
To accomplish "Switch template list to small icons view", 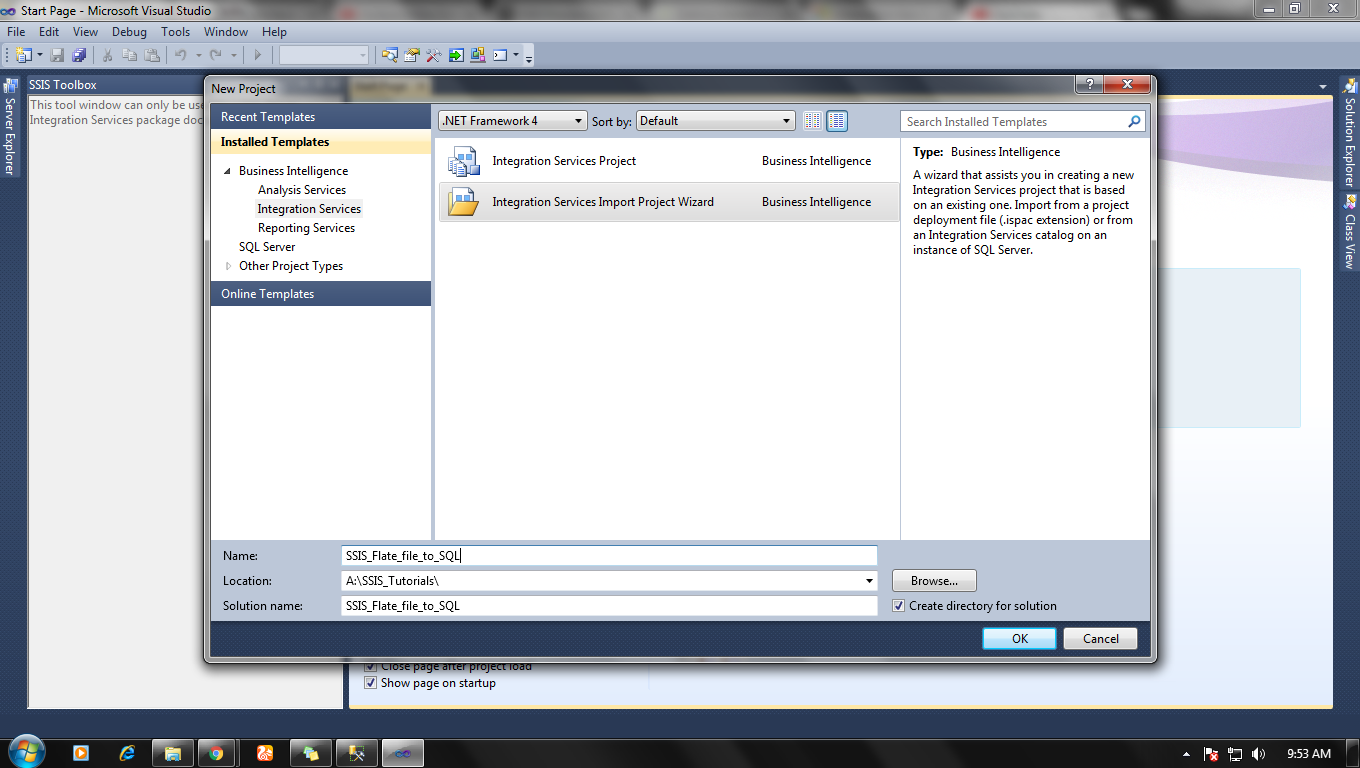I will point(813,121).
